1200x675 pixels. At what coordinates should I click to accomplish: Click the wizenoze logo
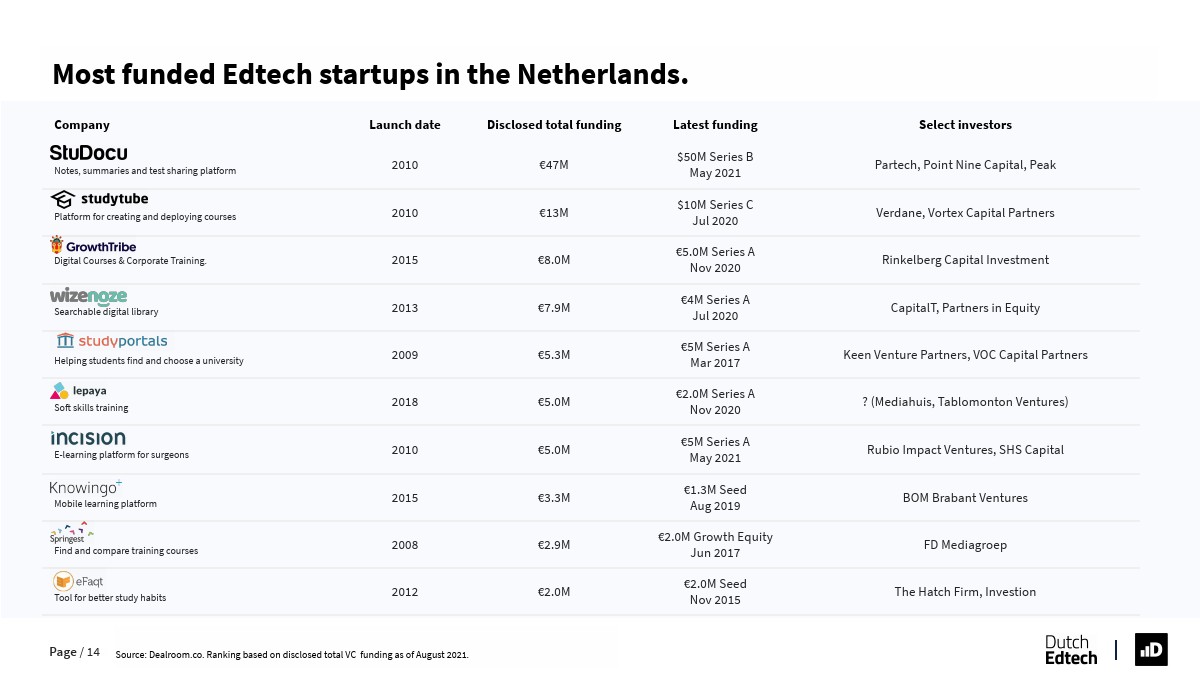pos(88,296)
